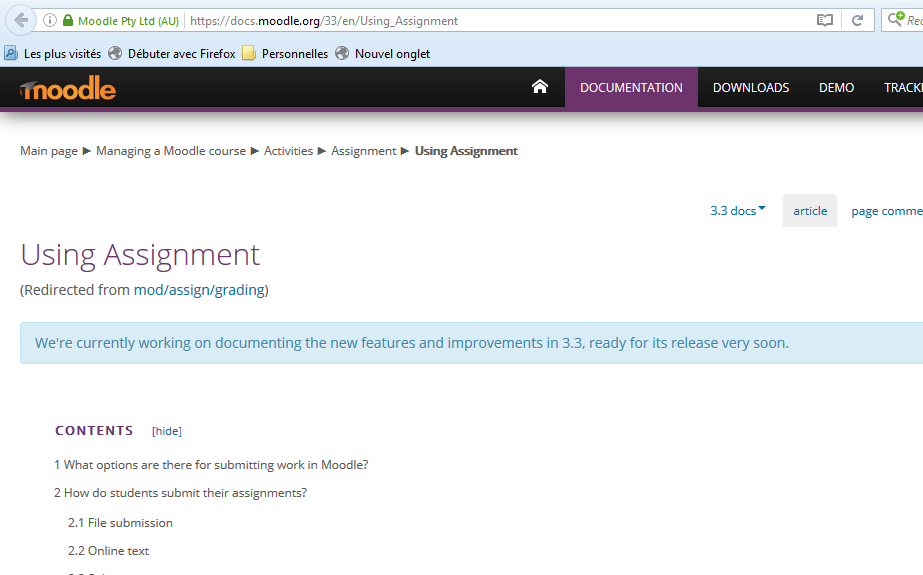
Task: Click the 3.3 release notice banner text
Action: click(x=411, y=343)
